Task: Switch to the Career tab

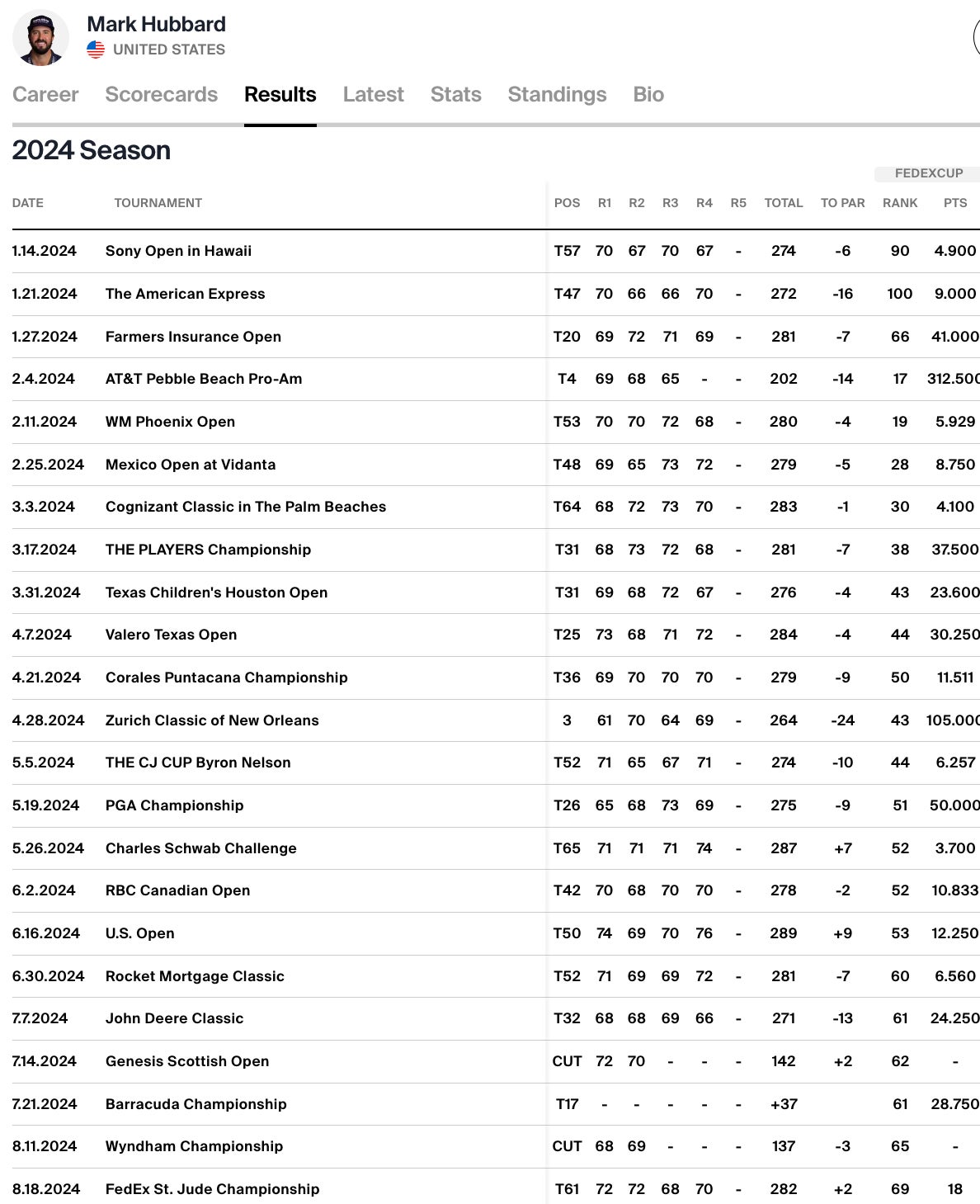Action: (x=45, y=95)
